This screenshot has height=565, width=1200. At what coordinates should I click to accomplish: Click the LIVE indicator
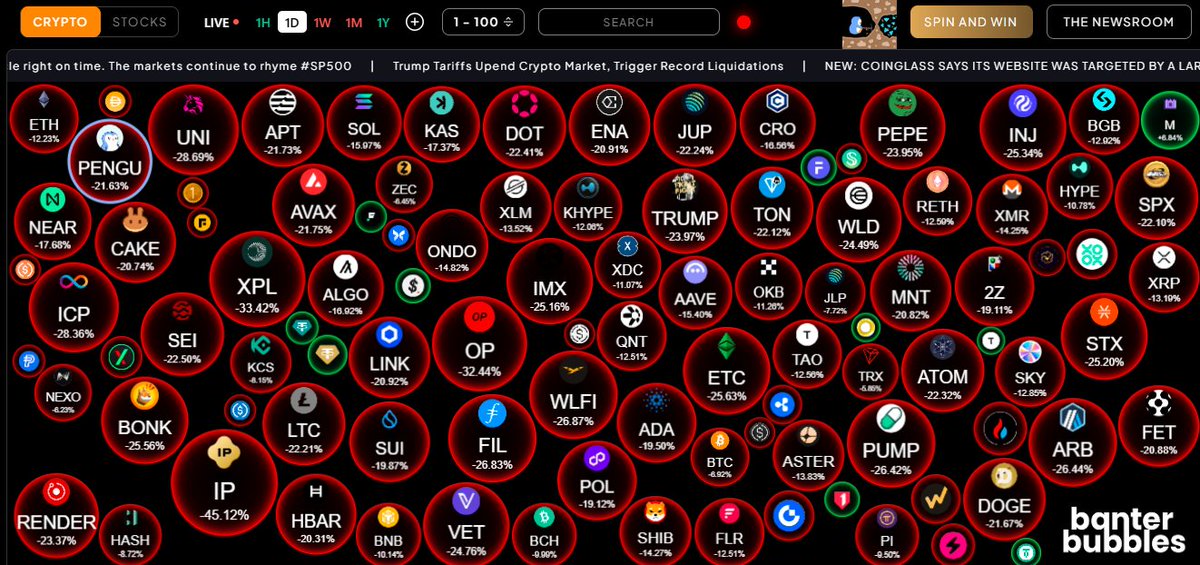[220, 22]
